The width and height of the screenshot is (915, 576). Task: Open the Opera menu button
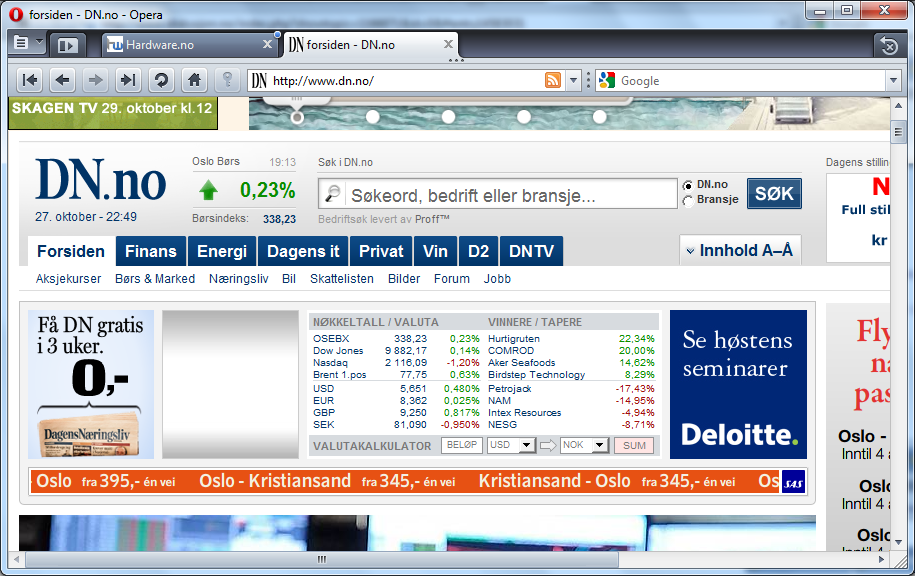[x=21, y=43]
